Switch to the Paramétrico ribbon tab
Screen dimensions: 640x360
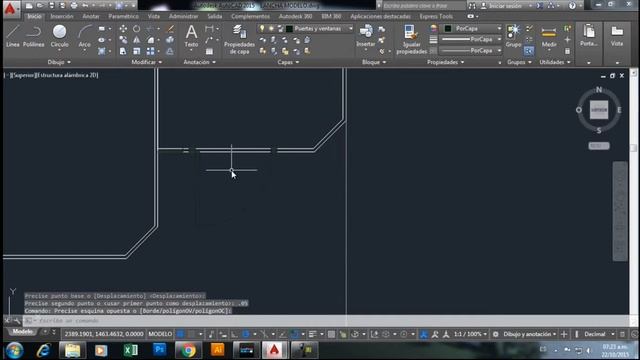pyautogui.click(x=124, y=16)
